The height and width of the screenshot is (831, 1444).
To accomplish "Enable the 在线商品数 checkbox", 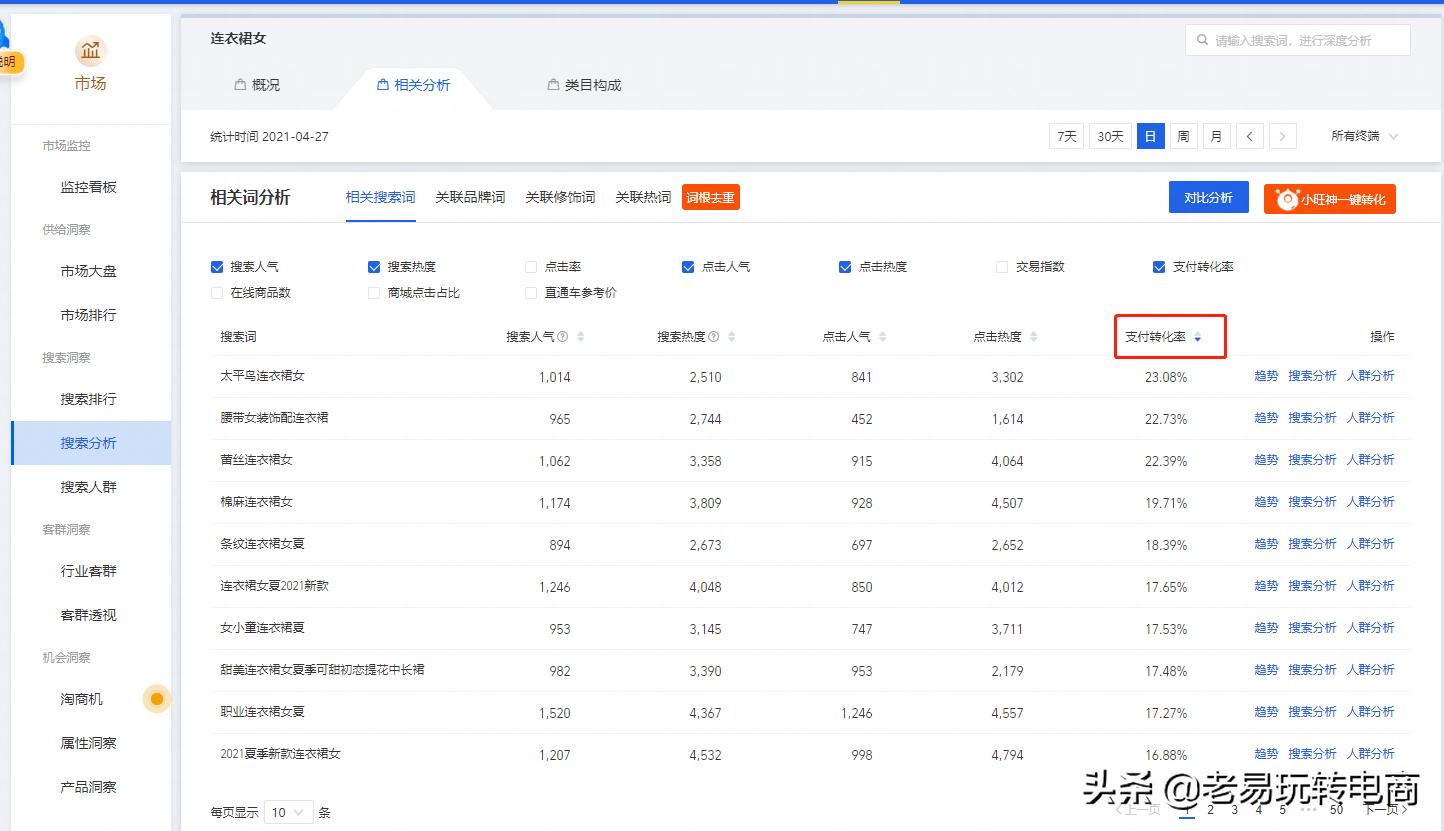I will point(216,291).
